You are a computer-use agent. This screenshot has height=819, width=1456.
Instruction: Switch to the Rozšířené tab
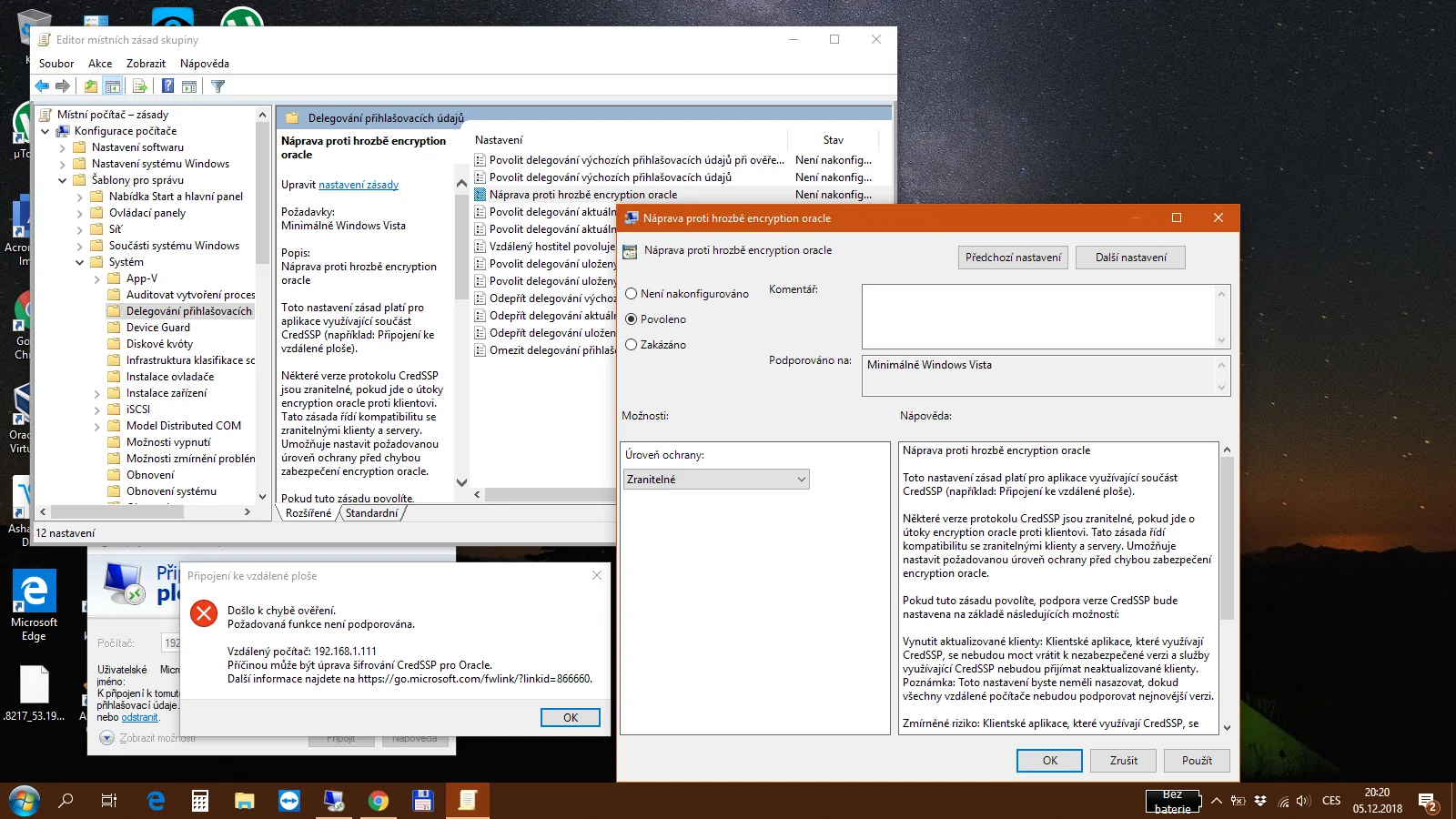tap(308, 513)
